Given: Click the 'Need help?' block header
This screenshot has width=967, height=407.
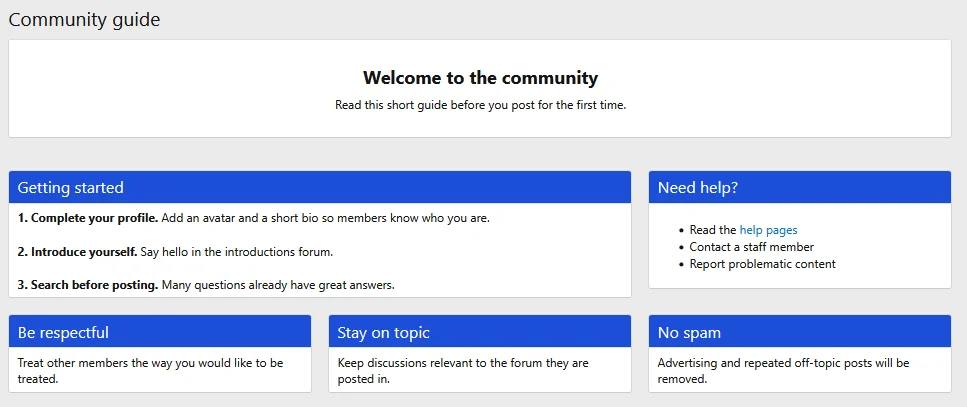Looking at the screenshot, I should tap(800, 187).
